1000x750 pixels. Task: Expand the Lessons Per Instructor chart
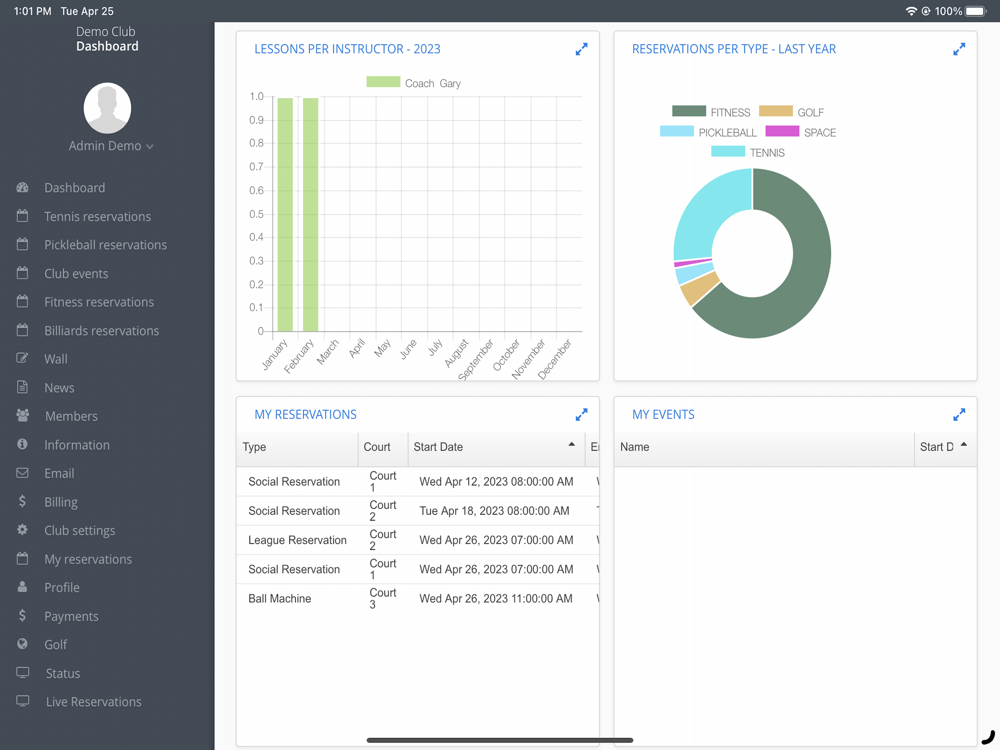[581, 49]
